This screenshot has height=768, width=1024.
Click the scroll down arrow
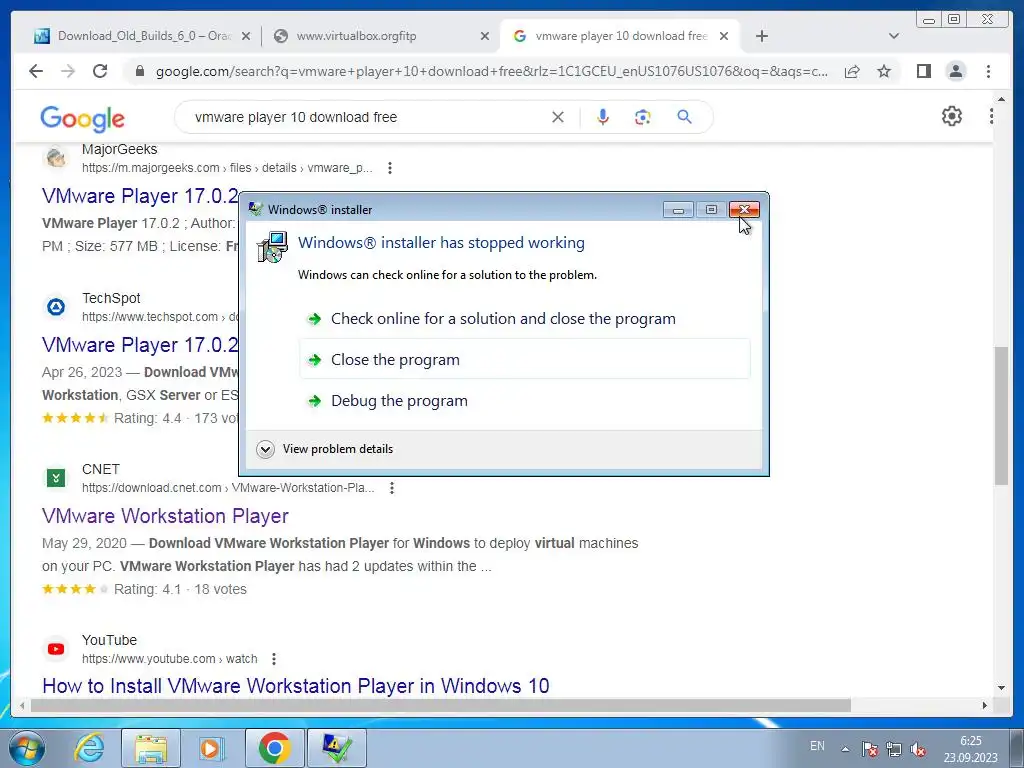coord(1001,688)
